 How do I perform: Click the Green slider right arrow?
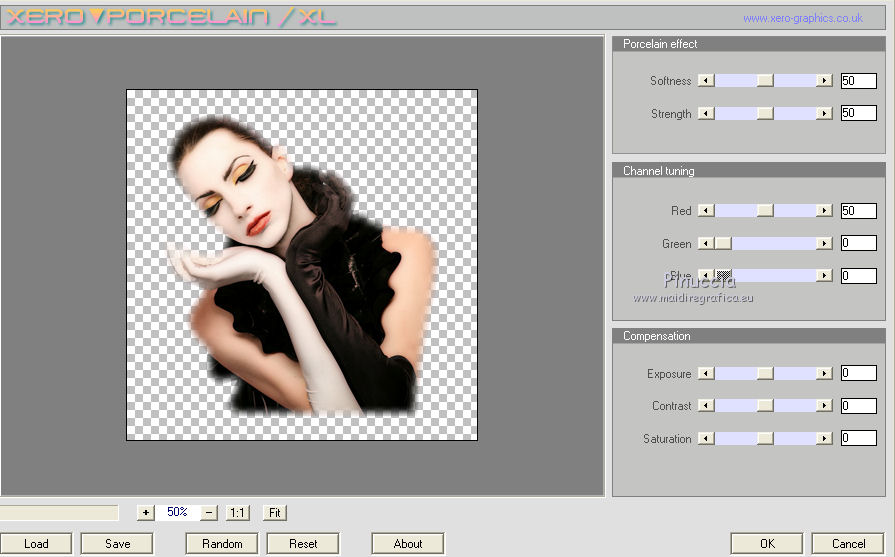tap(824, 244)
